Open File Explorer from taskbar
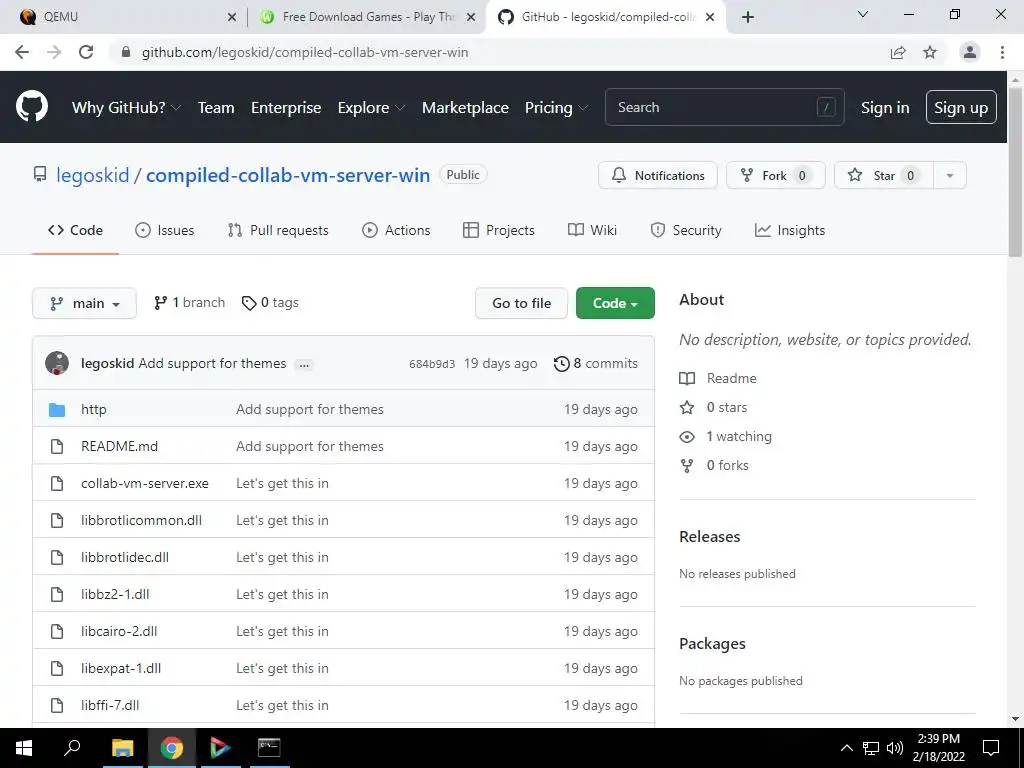Viewport: 1024px width, 768px height. click(122, 748)
